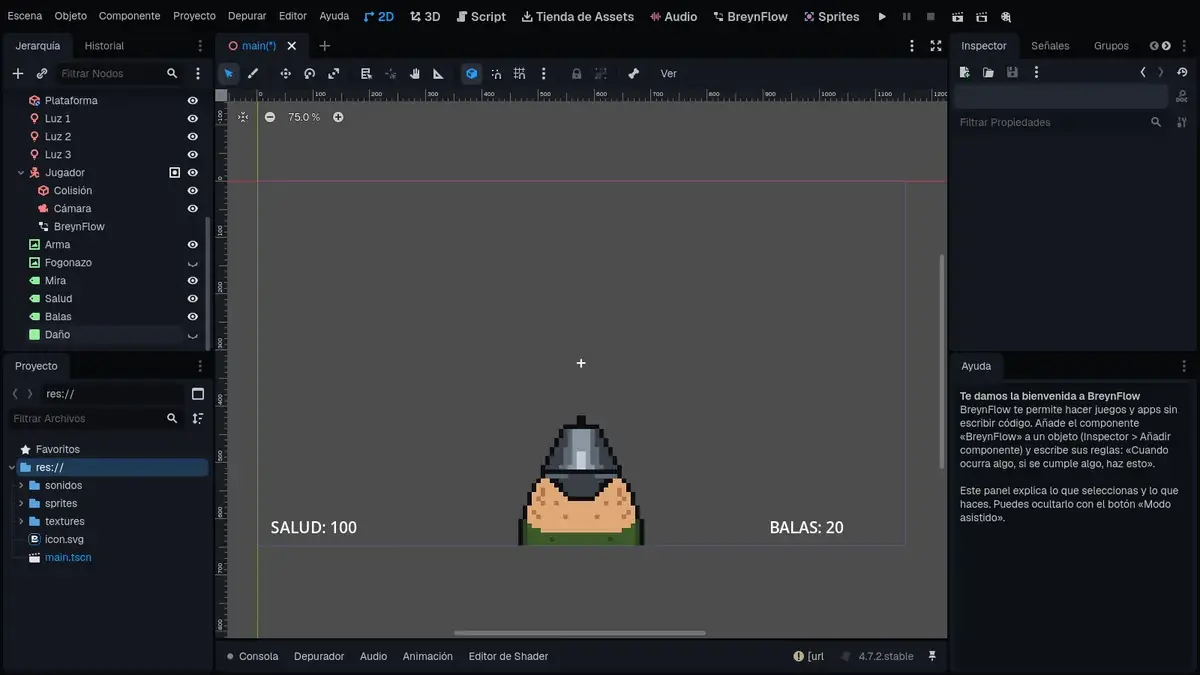Run specific scene clapperboard icon
The width and height of the screenshot is (1200, 675).
(982, 17)
